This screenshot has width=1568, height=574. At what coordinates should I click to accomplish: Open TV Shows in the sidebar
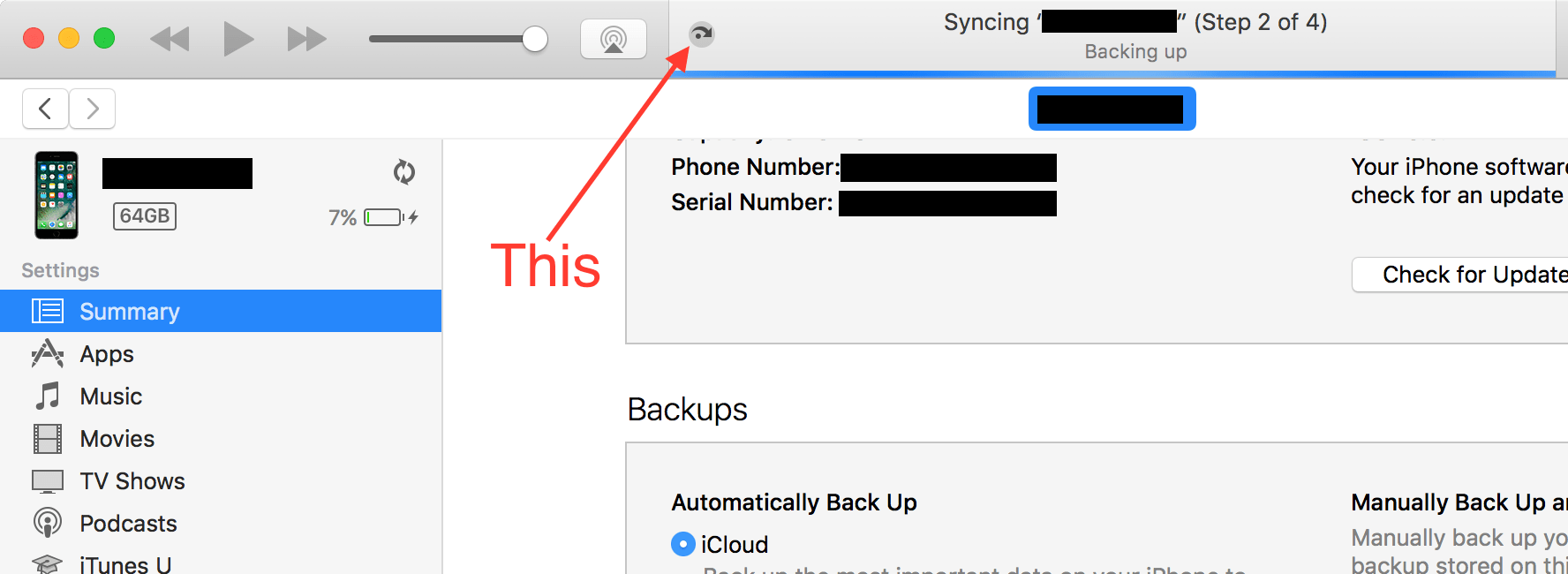pos(132,481)
